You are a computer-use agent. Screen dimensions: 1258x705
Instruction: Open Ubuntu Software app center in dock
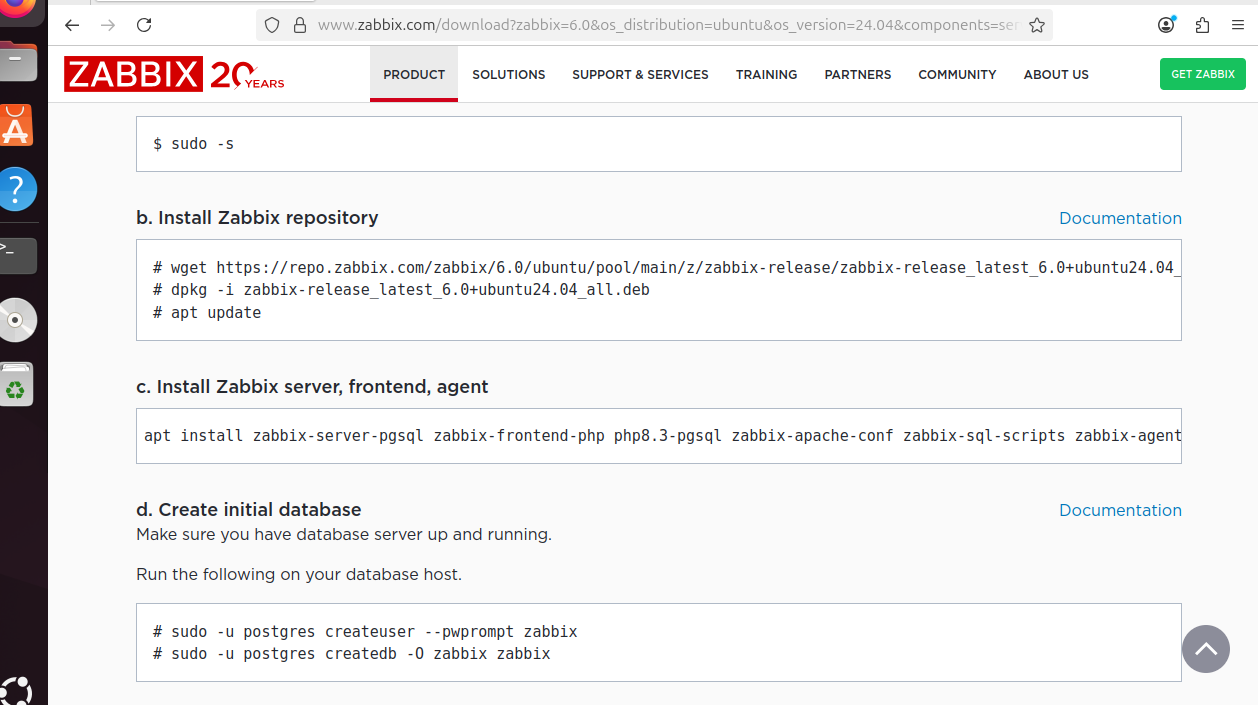click(17, 125)
